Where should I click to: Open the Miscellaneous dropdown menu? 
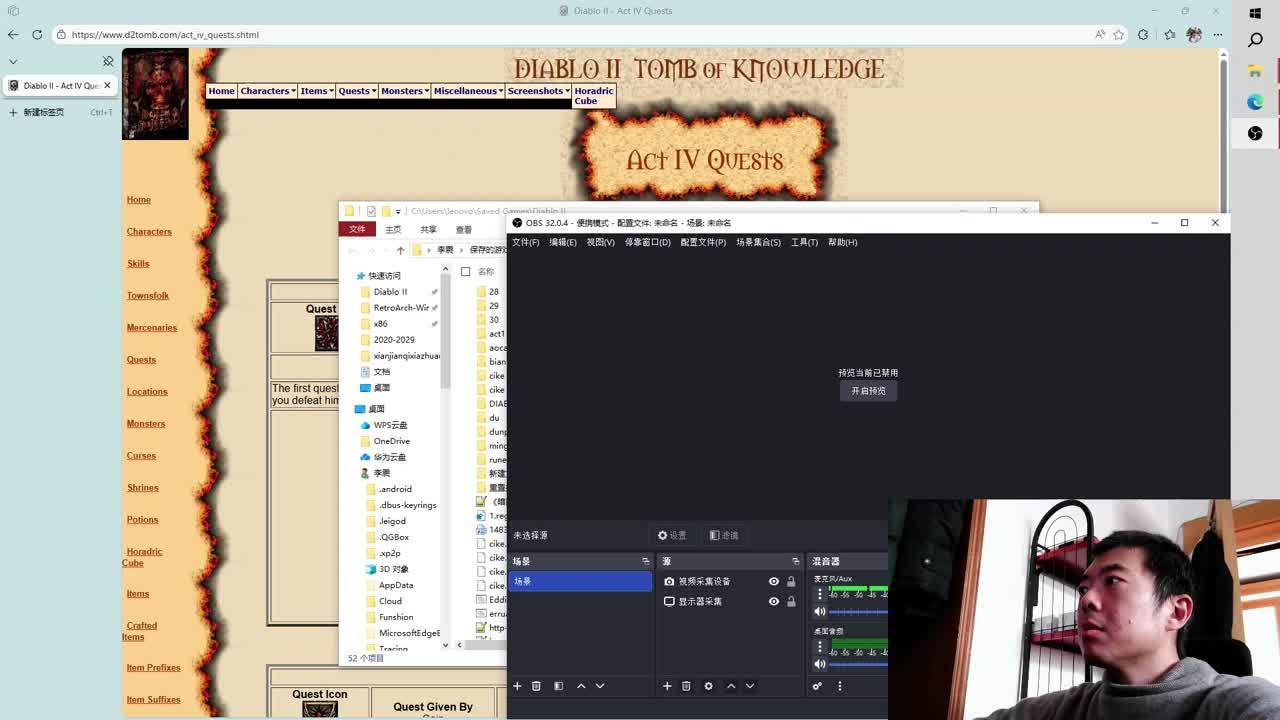[x=468, y=91]
